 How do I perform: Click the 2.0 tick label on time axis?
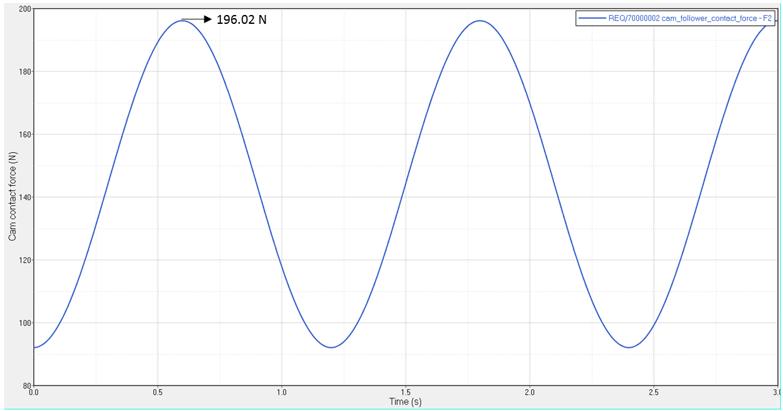pyautogui.click(x=530, y=392)
